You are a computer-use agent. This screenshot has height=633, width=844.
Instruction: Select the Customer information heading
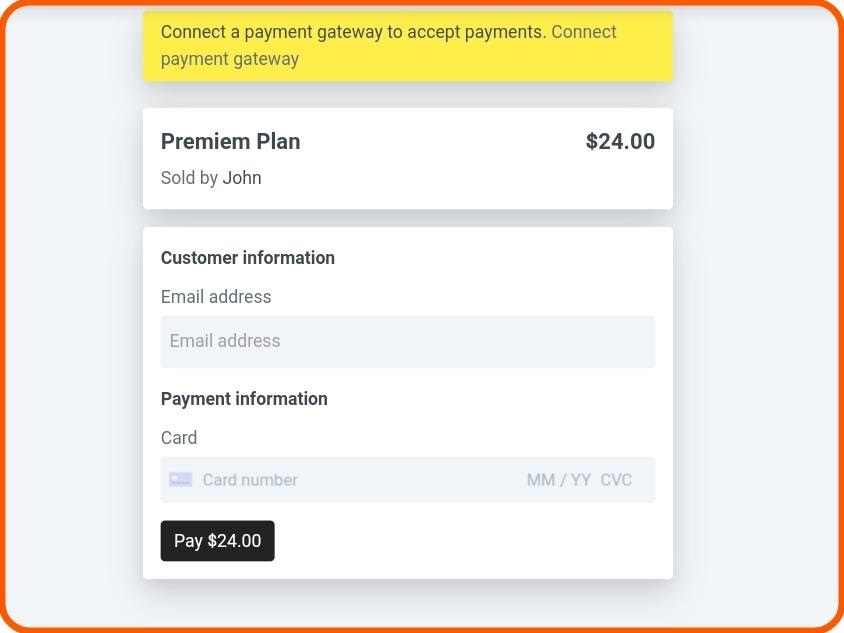click(x=248, y=258)
